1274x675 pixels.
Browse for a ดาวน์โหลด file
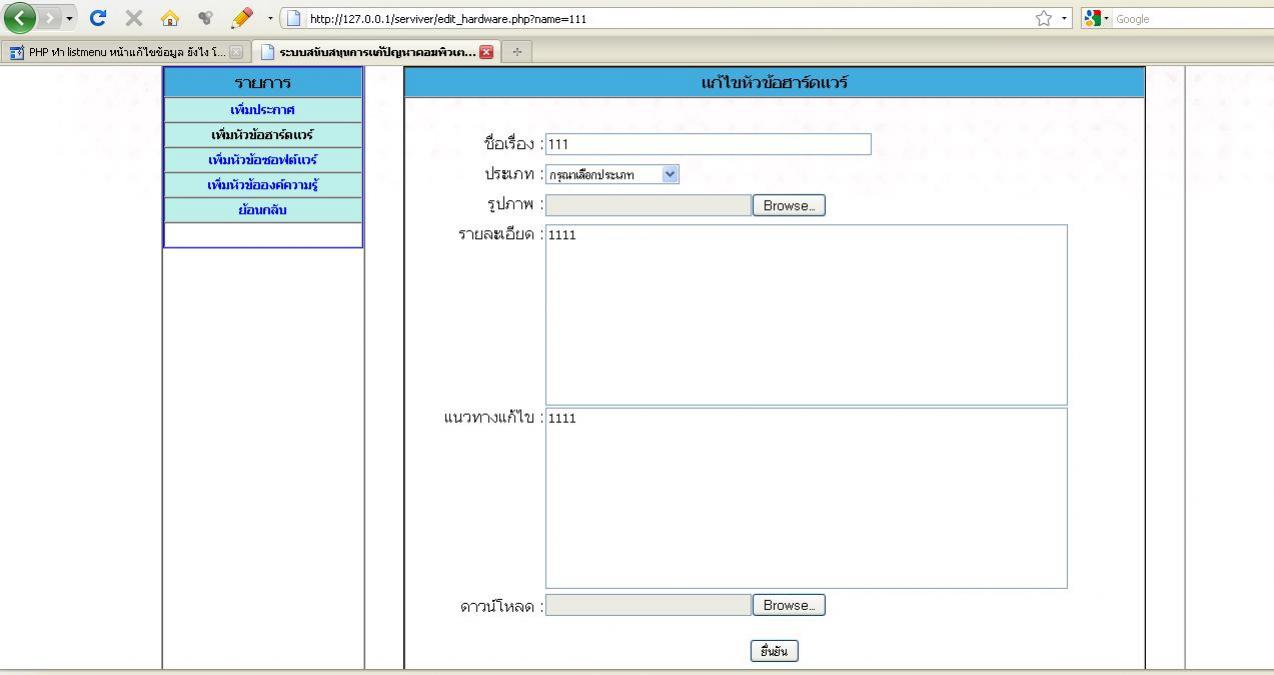tap(789, 605)
